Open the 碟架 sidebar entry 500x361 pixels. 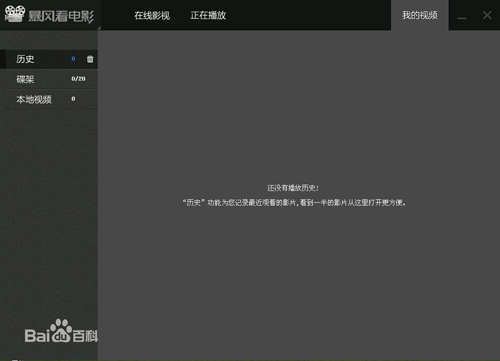(x=49, y=79)
